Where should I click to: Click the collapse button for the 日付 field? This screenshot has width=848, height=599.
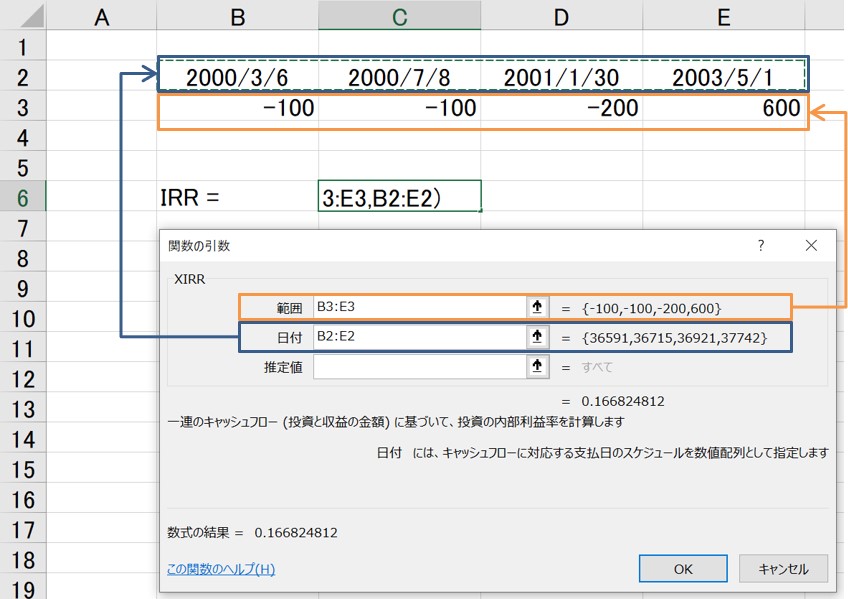click(x=538, y=337)
